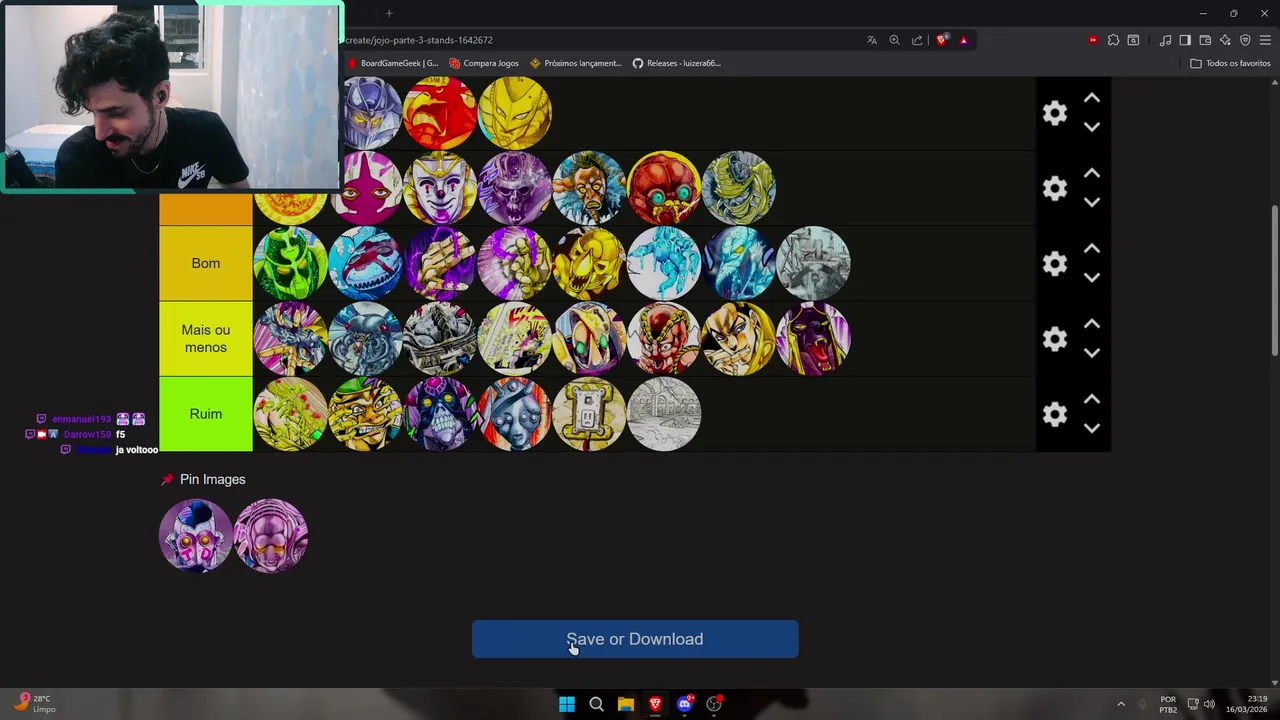Open the Brave Shields lion icon

click(941, 40)
